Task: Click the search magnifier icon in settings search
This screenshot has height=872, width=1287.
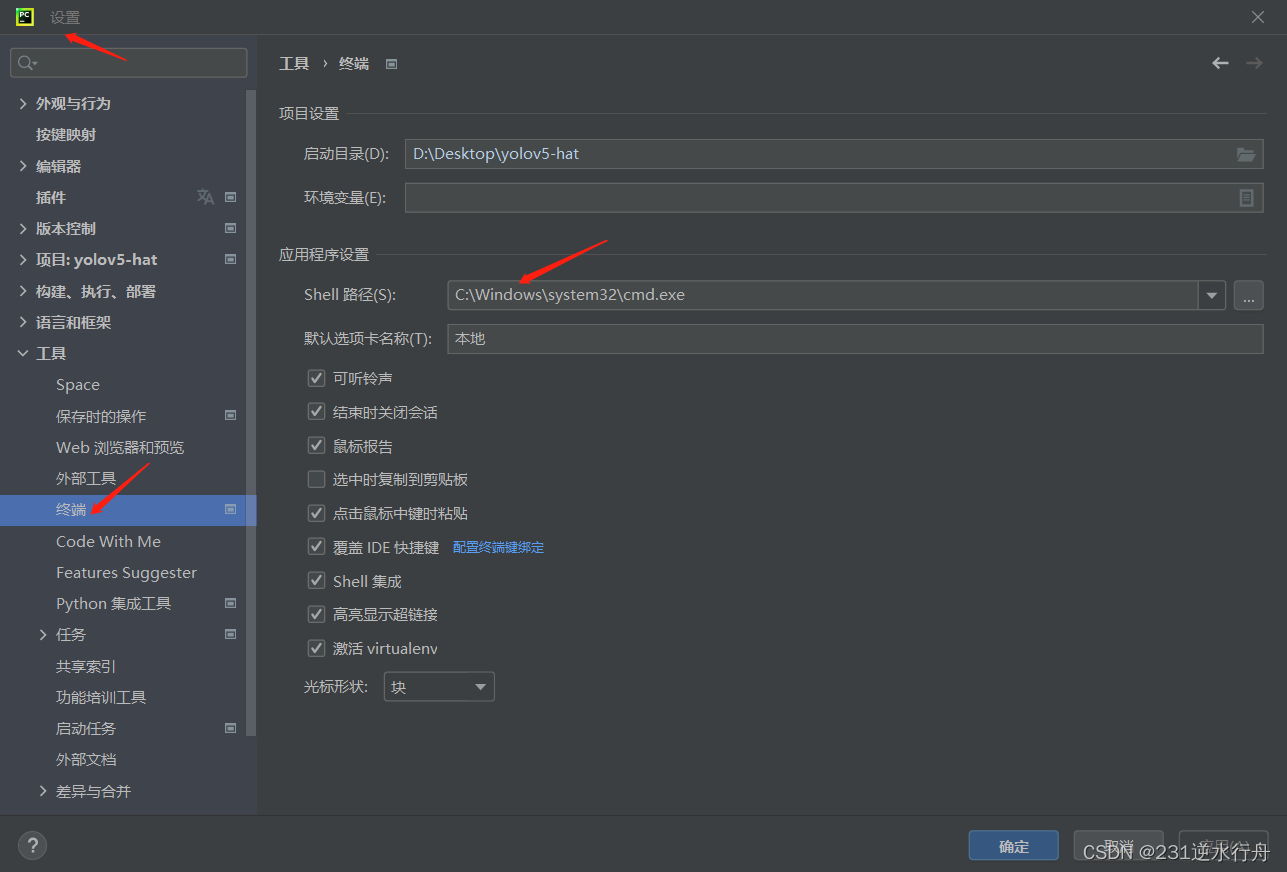Action: pyautogui.click(x=27, y=63)
